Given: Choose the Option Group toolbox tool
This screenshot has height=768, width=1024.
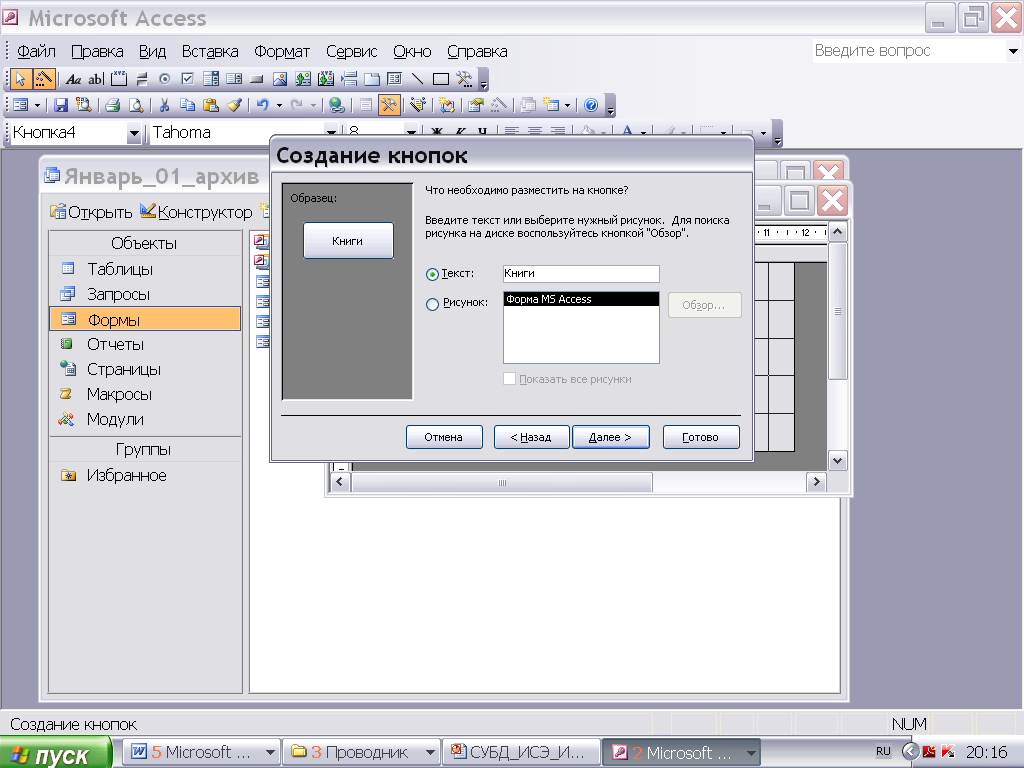Looking at the screenshot, I should [119, 80].
